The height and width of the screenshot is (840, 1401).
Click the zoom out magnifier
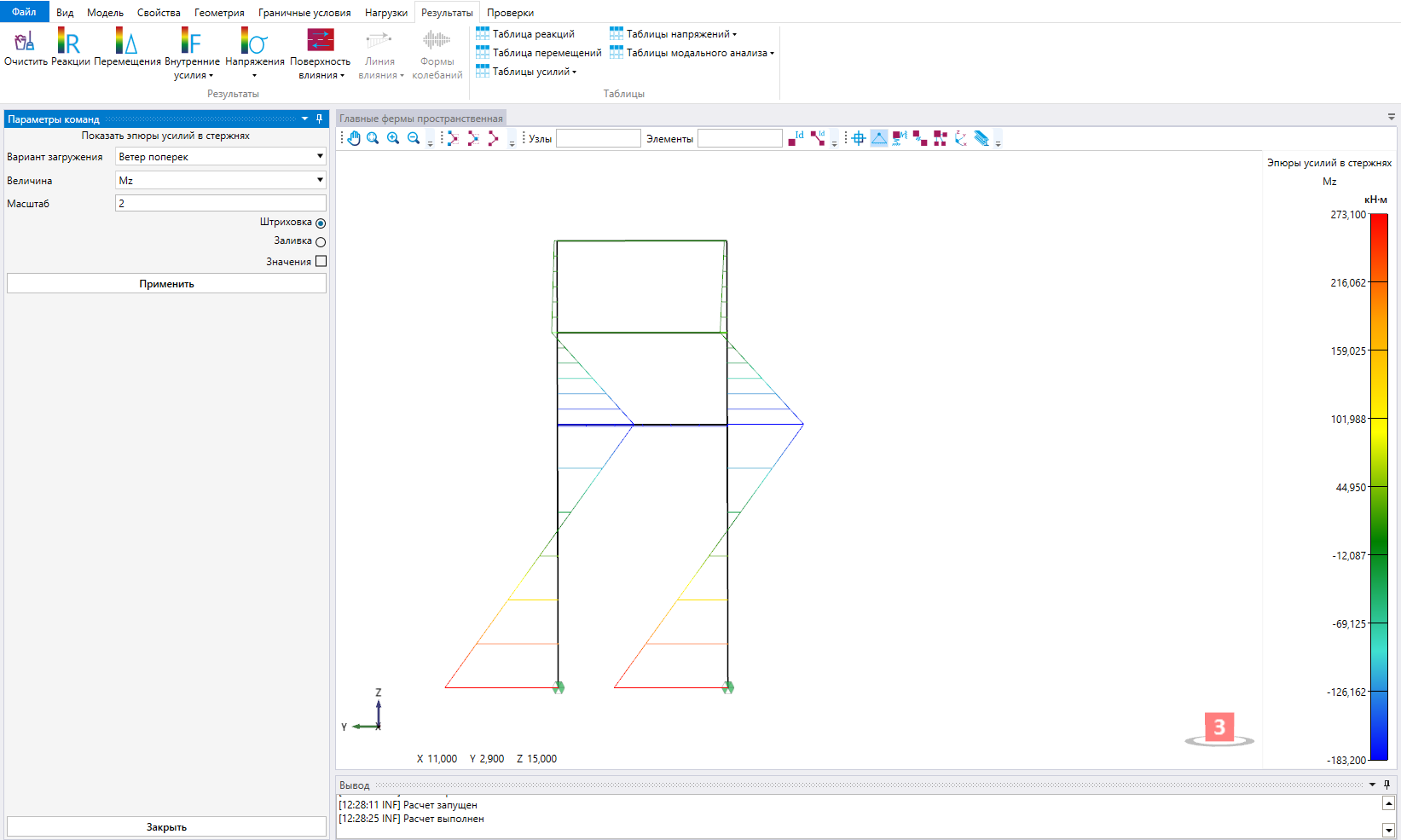[414, 138]
